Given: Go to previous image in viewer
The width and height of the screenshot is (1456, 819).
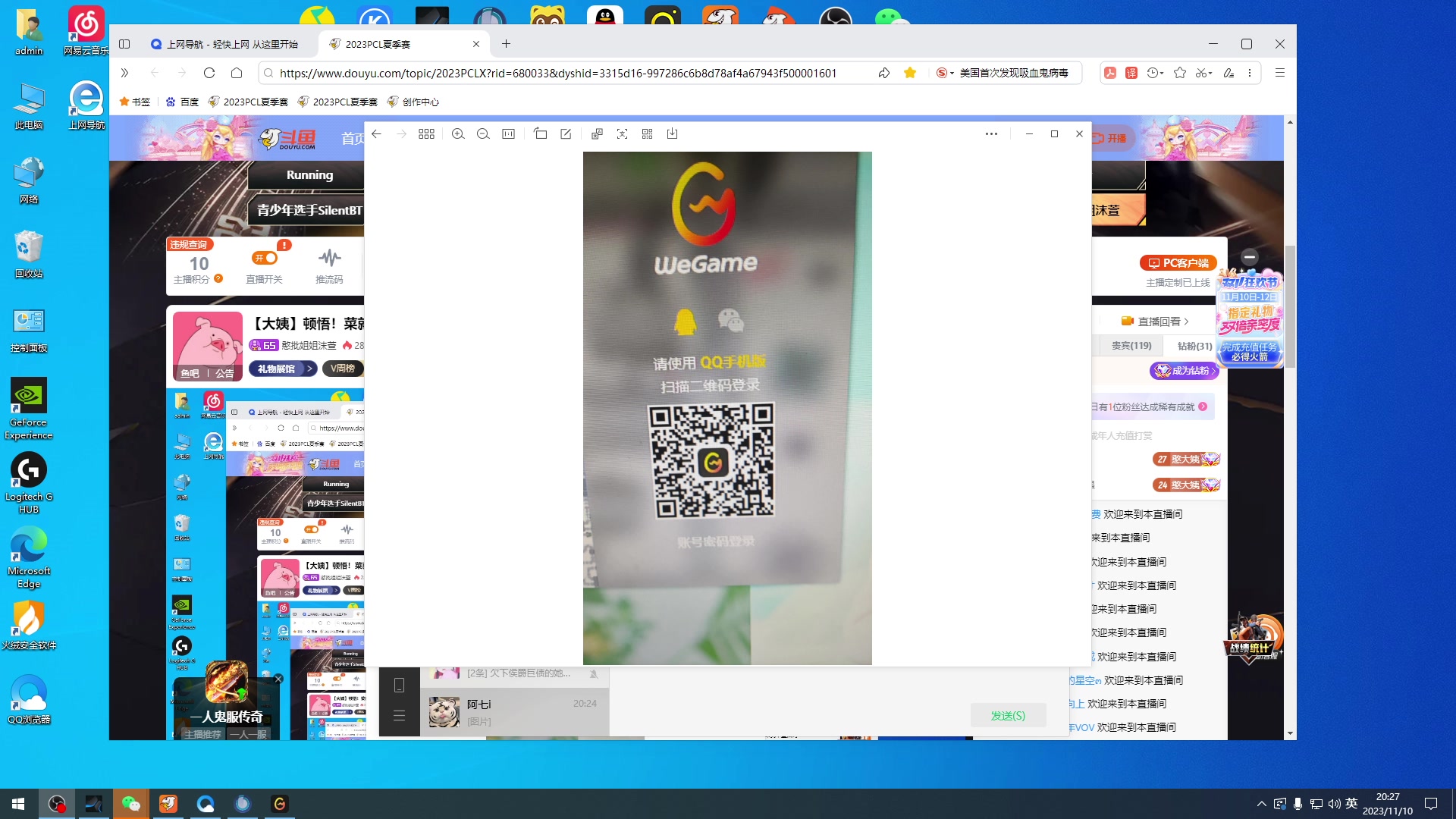Looking at the screenshot, I should 377,134.
